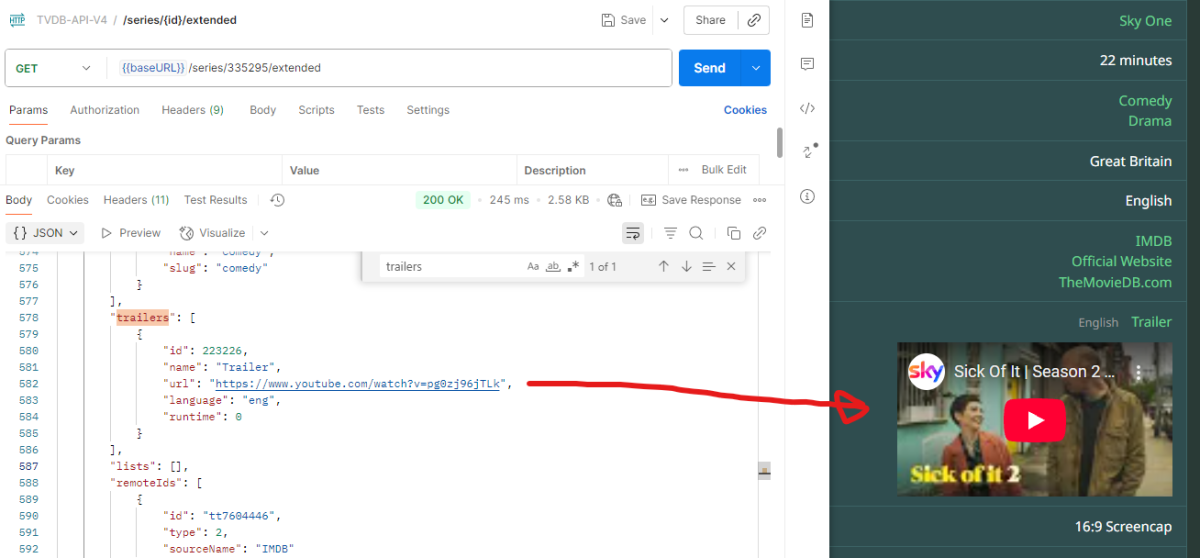1200x558 pixels.
Task: Open the Documentation sidebar icon
Action: coord(808,20)
